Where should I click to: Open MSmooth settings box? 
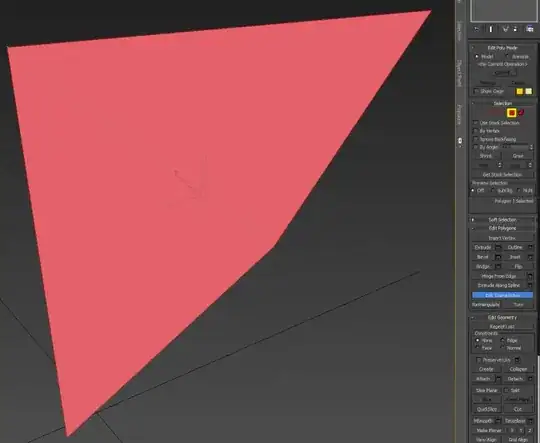coord(498,421)
